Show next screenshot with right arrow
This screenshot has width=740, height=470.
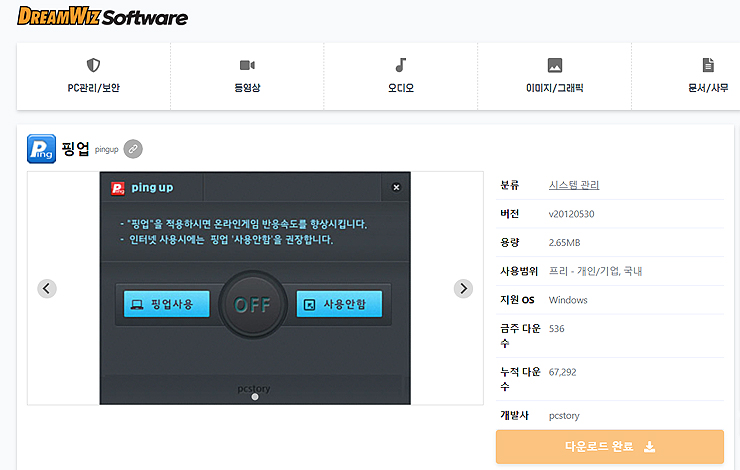(x=463, y=288)
